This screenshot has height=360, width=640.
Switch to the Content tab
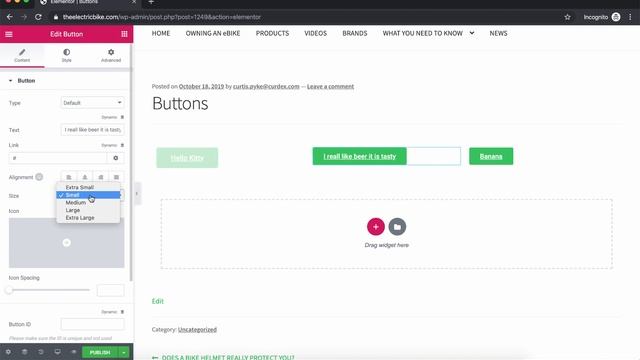pyautogui.click(x=22, y=56)
